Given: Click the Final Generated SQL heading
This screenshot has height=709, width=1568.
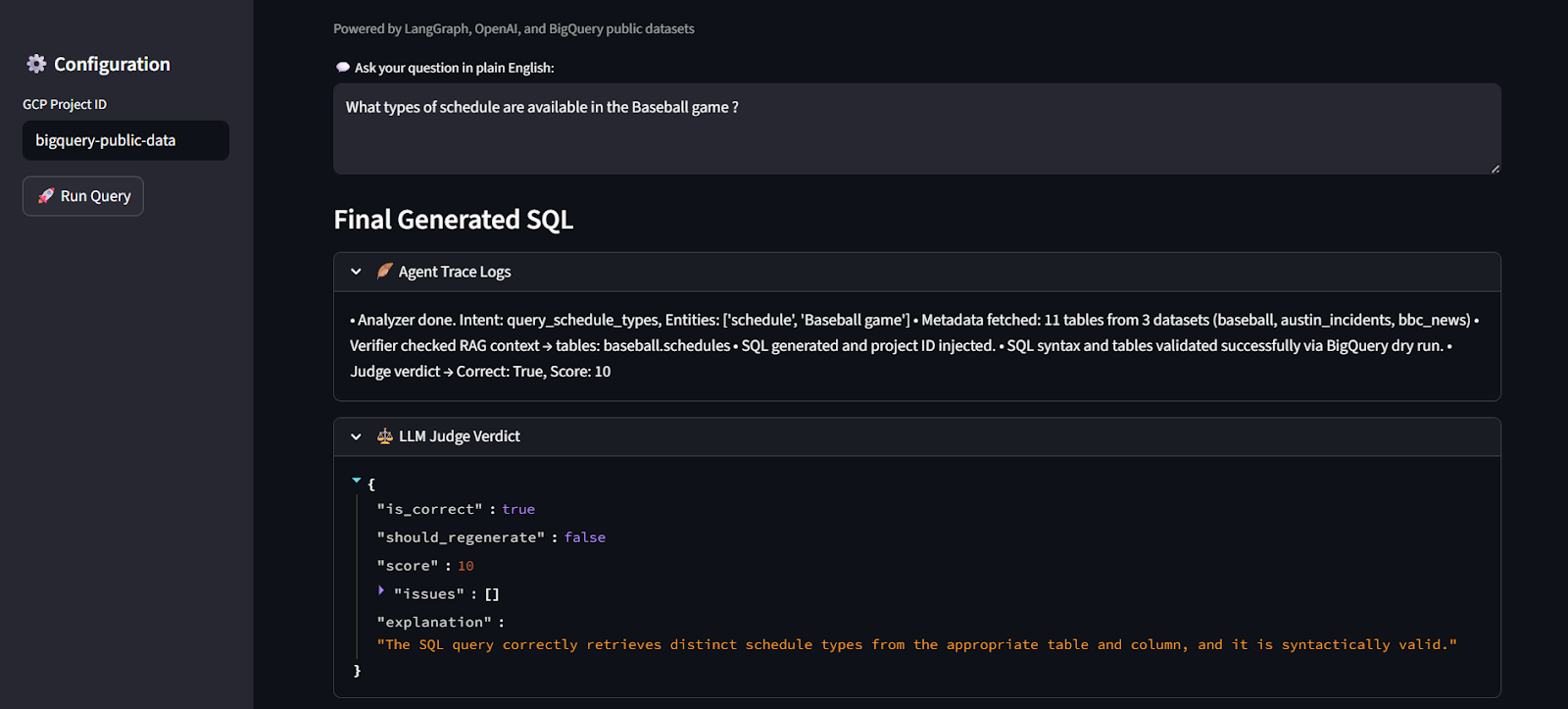Looking at the screenshot, I should tap(453, 220).
